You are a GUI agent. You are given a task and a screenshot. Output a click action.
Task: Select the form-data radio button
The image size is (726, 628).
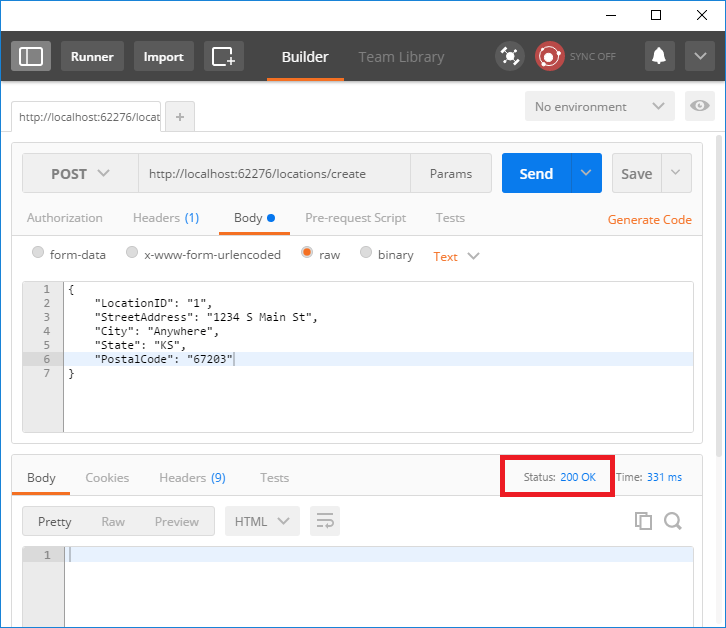click(38, 252)
